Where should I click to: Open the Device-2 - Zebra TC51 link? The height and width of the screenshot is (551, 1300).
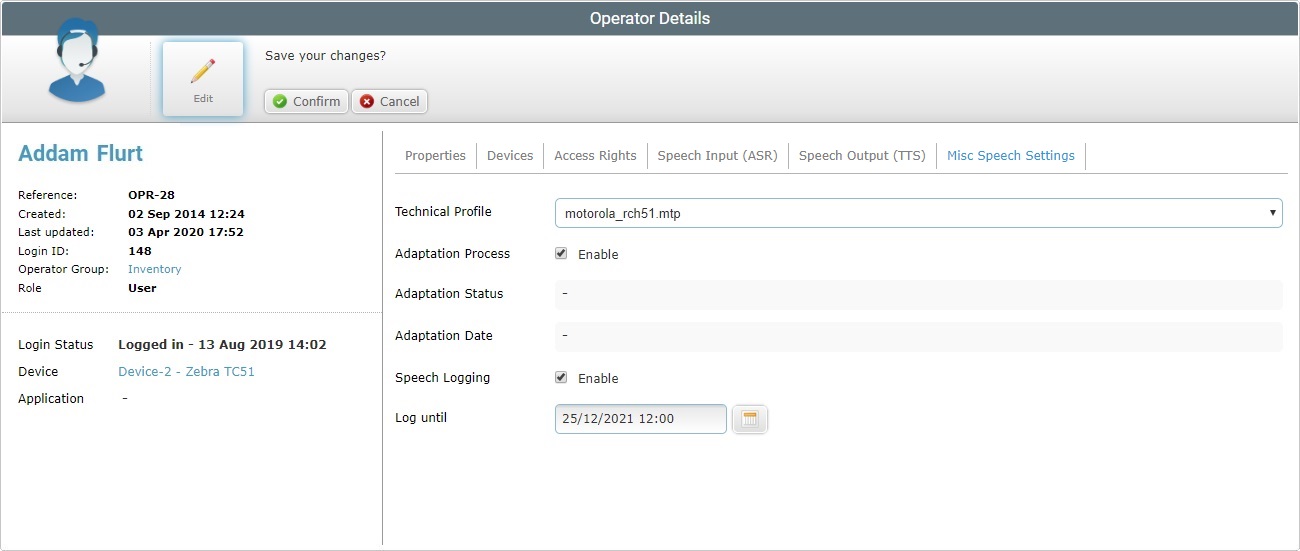point(186,372)
